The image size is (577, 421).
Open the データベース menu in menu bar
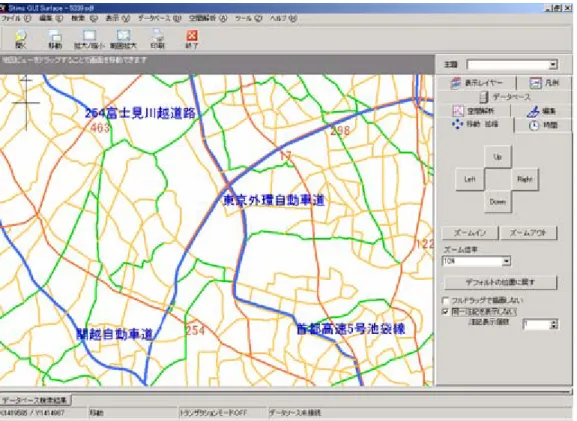159,18
